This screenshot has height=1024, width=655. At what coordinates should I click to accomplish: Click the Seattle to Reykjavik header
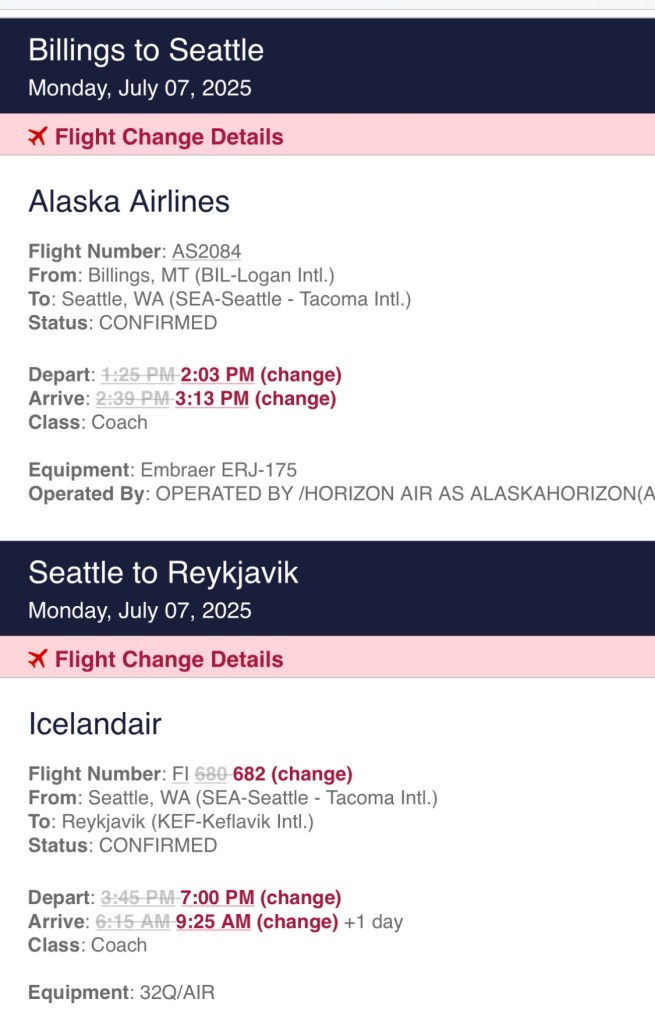click(163, 573)
